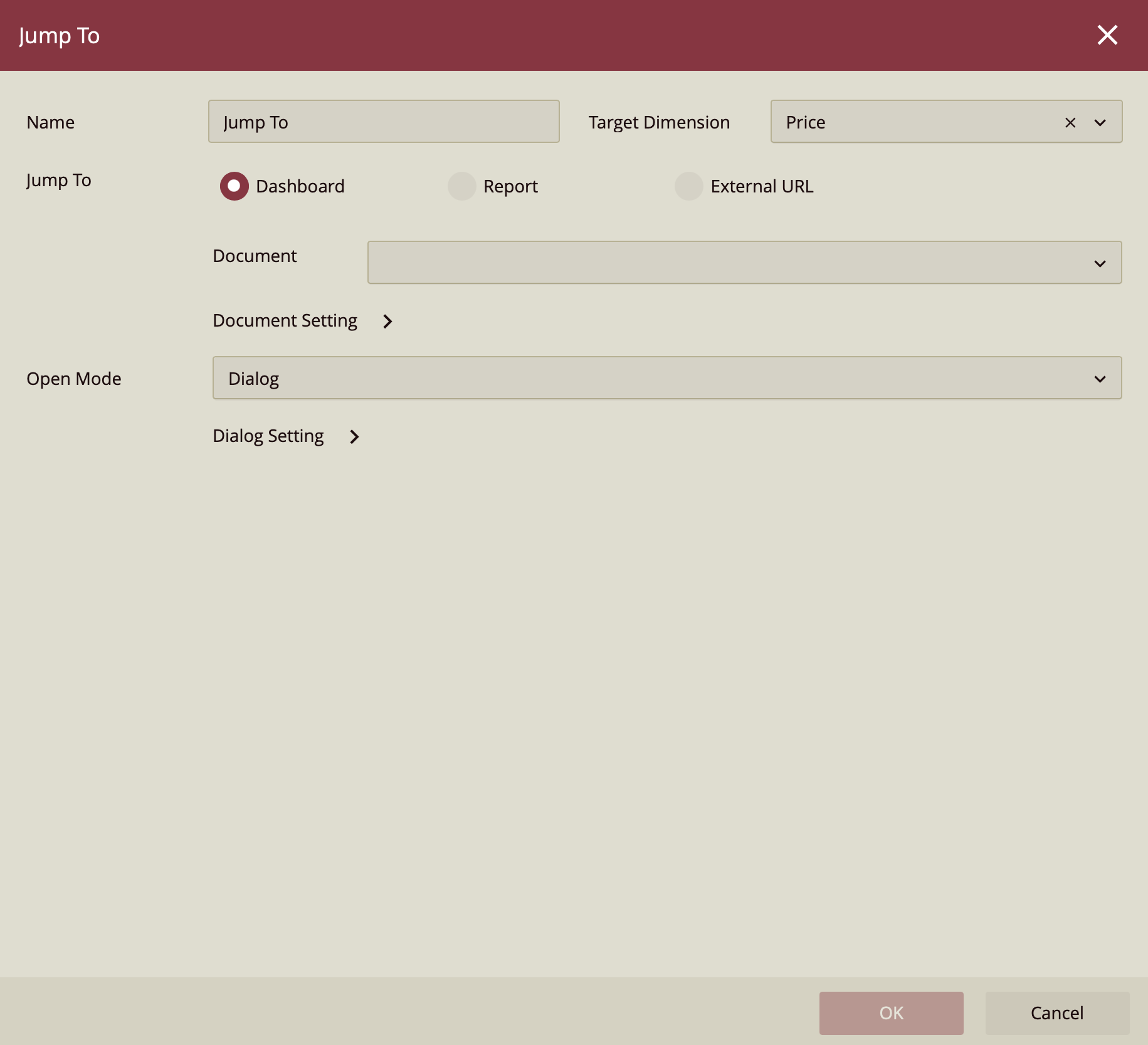Cancel the Jump To dialog
1148x1045 pixels.
point(1056,1013)
